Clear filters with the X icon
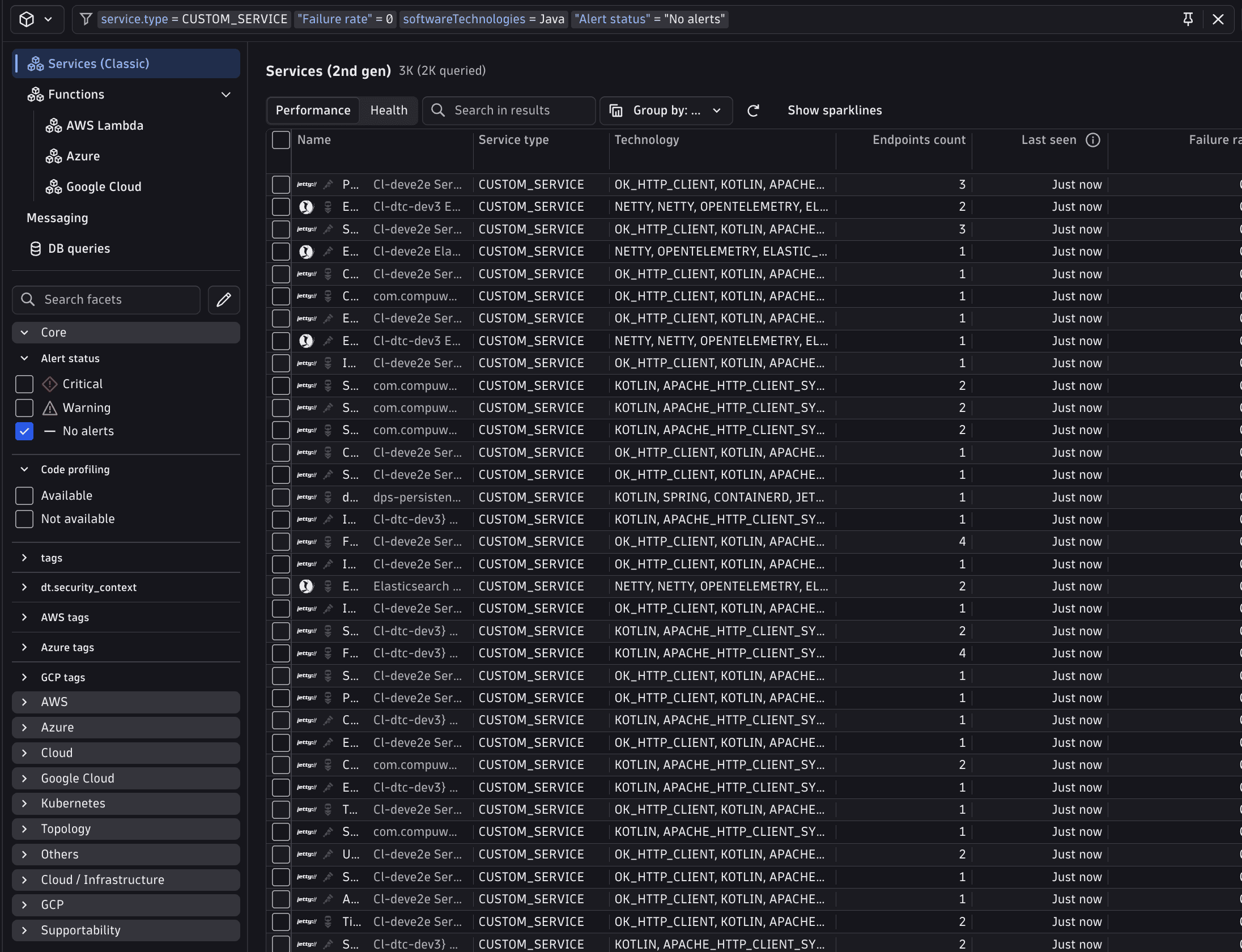Viewport: 1242px width, 952px height. pyautogui.click(x=1218, y=19)
